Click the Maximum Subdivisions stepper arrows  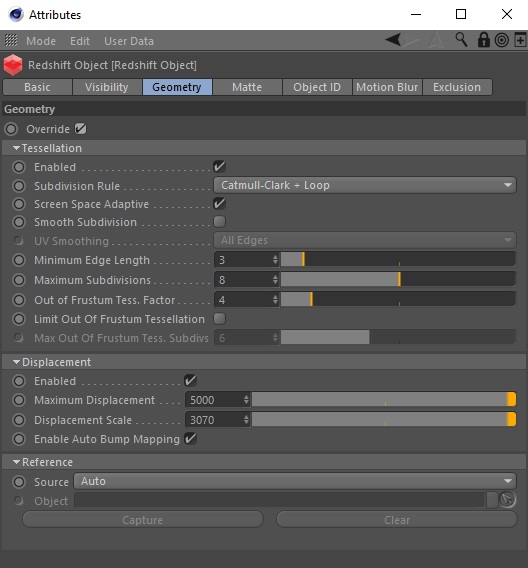[x=275, y=279]
